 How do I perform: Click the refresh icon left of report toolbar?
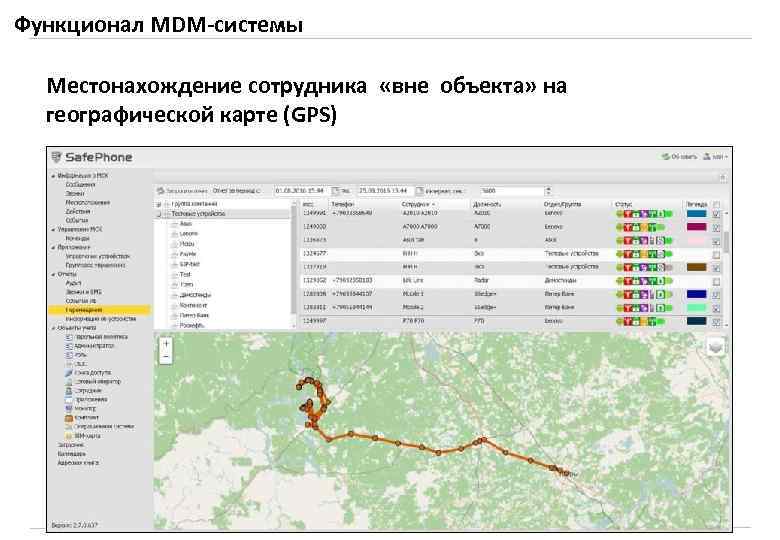161,191
